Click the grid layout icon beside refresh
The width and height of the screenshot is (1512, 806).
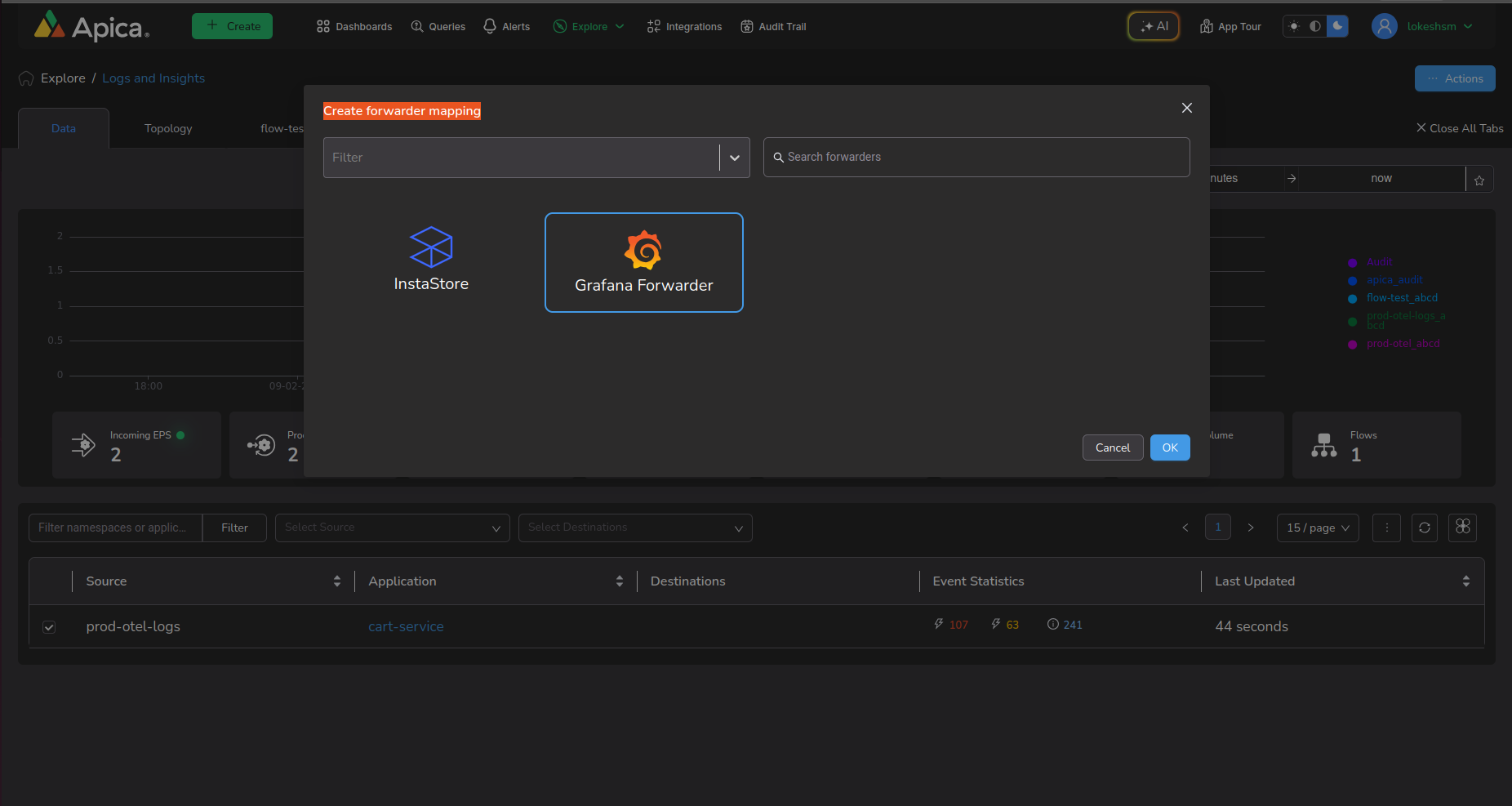[1462, 528]
